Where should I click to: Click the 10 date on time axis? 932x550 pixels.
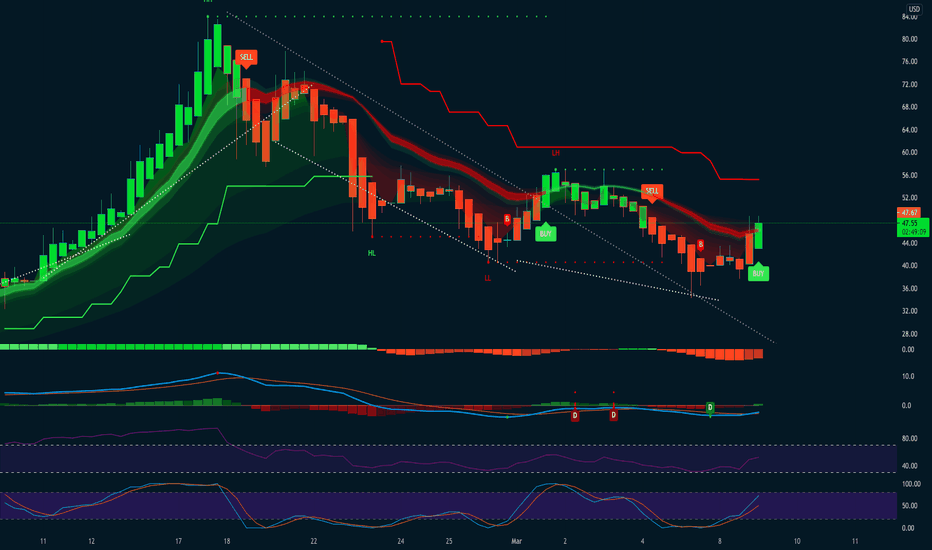(x=797, y=541)
